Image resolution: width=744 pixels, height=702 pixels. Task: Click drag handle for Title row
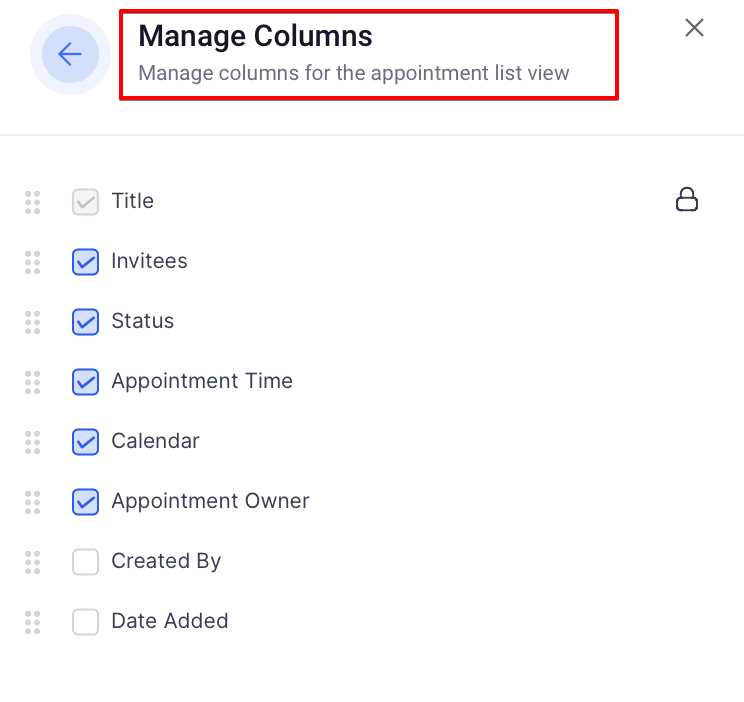33,202
